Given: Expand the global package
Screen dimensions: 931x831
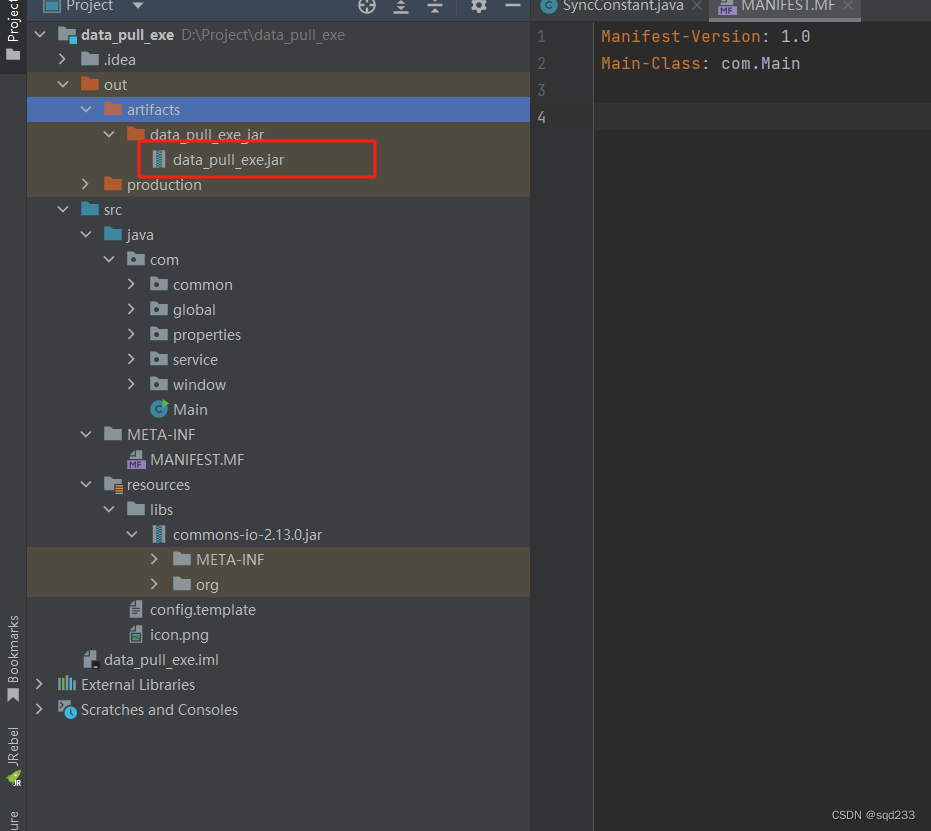Looking at the screenshot, I should tap(132, 309).
